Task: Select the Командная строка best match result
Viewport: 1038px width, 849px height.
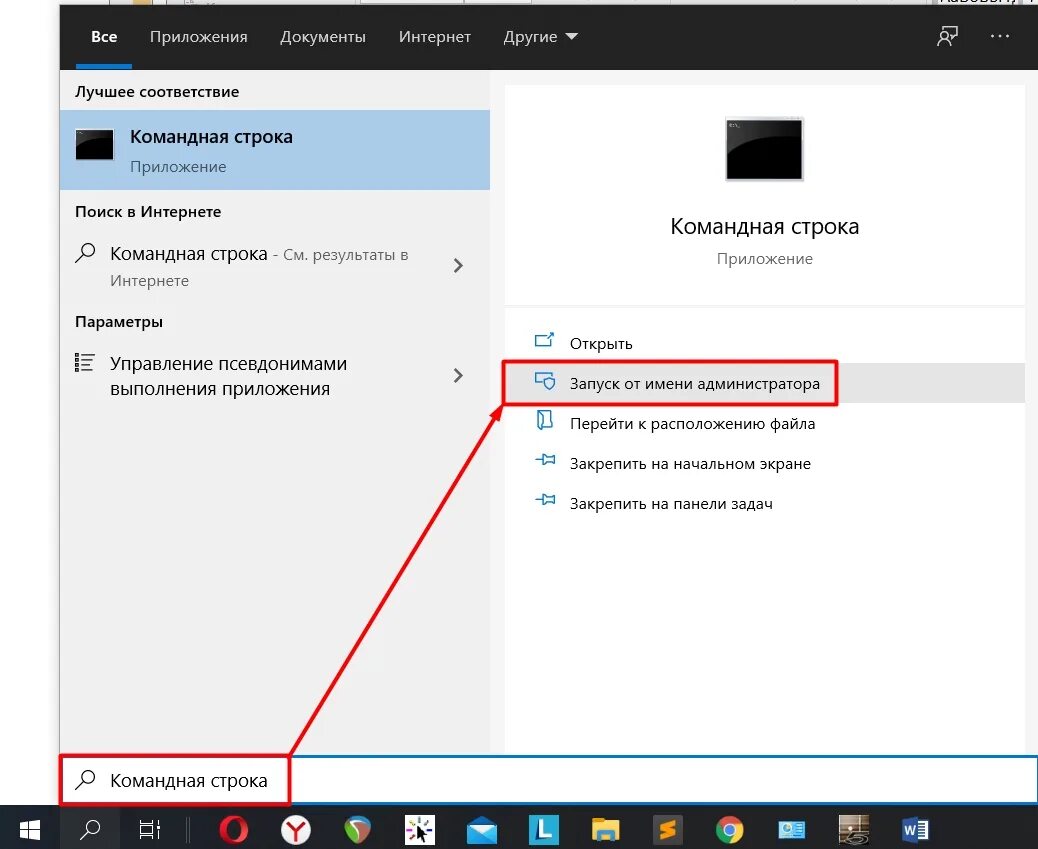Action: tap(275, 150)
